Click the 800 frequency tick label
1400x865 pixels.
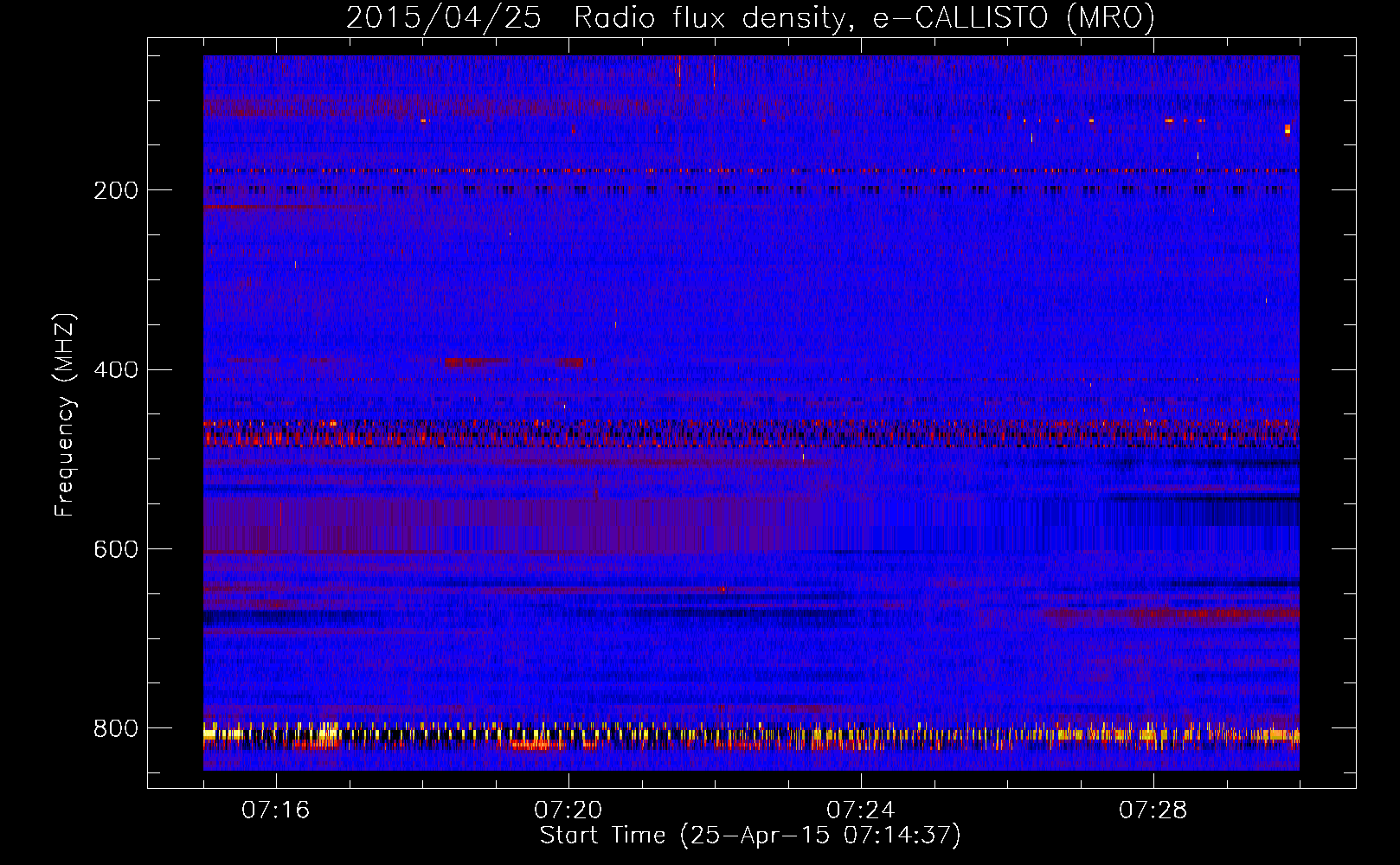(116, 729)
